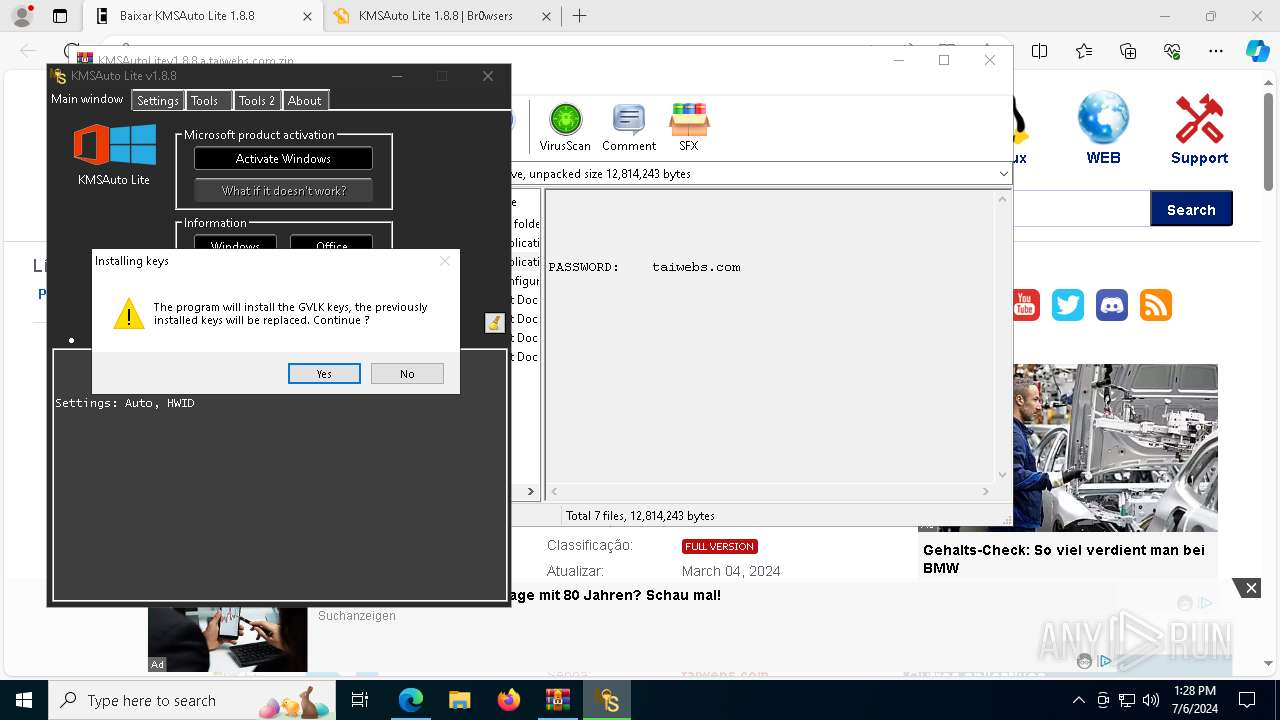Run VirusScan in WinRAR toolbar
This screenshot has height=720, width=1280.
pos(565,127)
